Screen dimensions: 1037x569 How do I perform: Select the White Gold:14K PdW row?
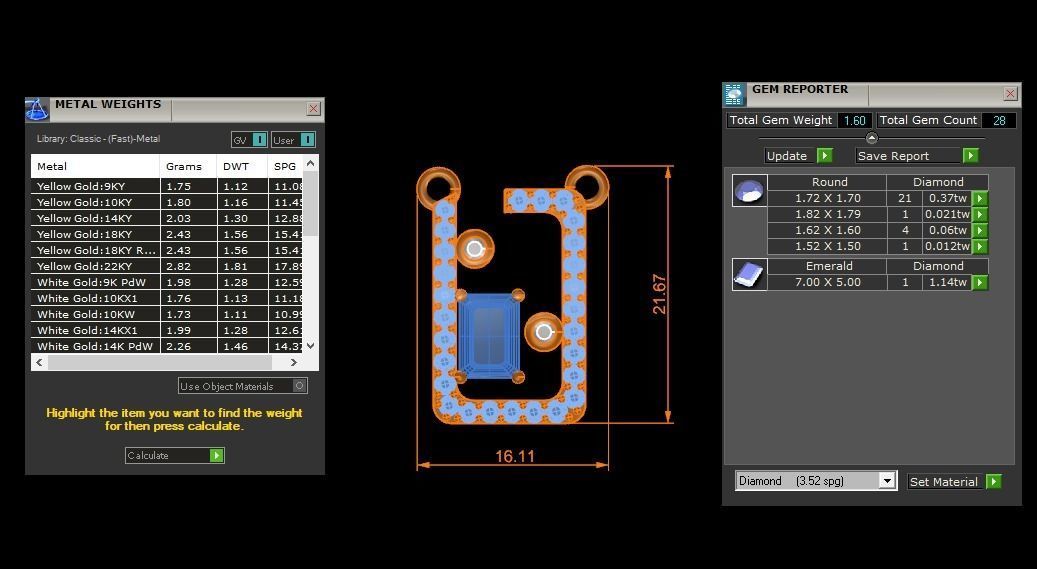tap(167, 346)
